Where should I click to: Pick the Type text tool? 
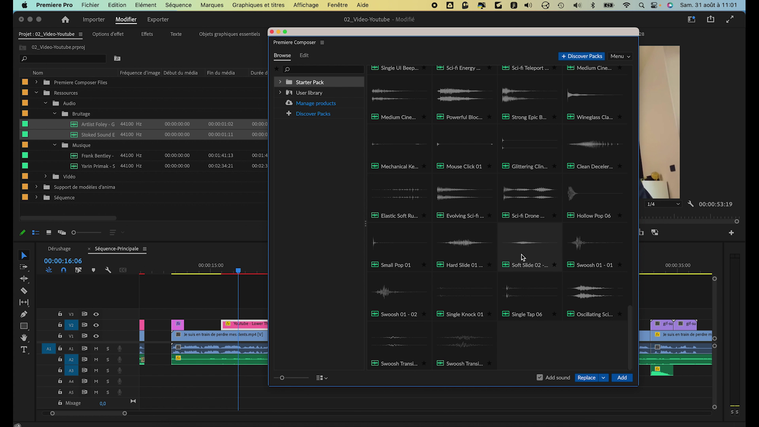coord(24,350)
